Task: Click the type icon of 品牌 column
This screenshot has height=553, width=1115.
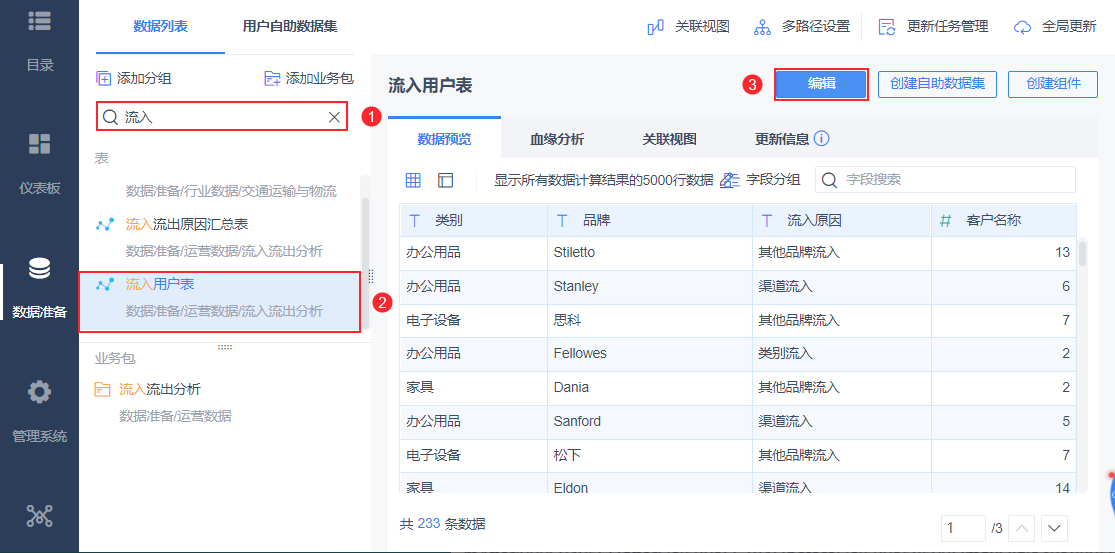Action: [x=562, y=220]
